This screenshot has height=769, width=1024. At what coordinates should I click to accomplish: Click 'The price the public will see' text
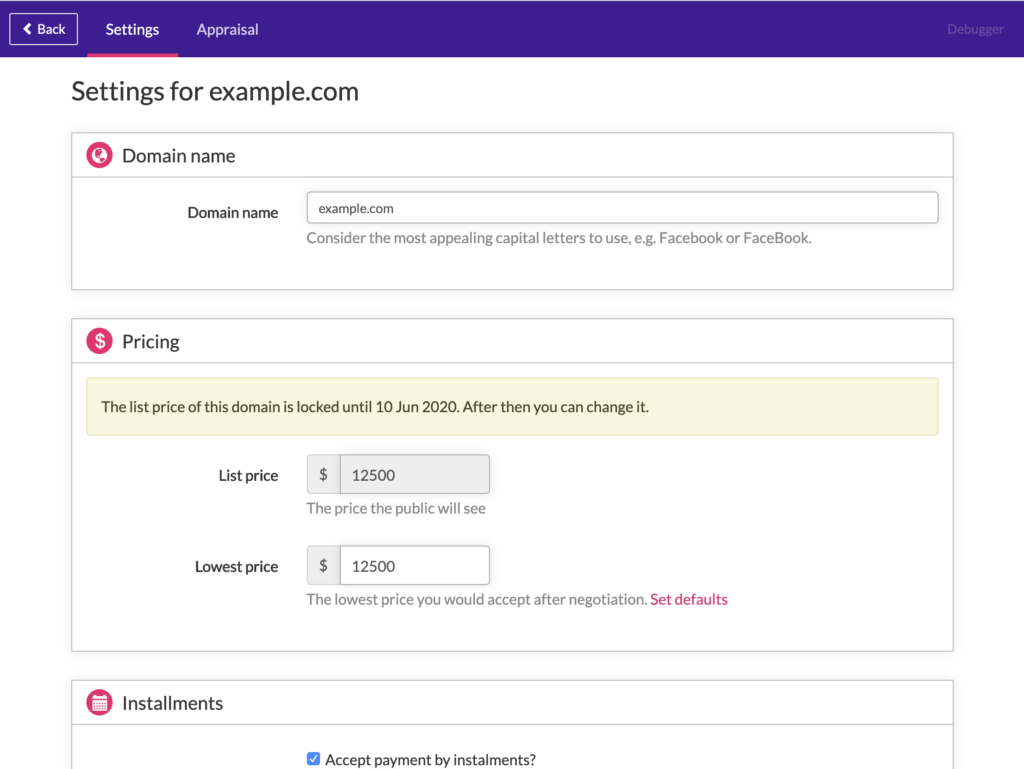[x=396, y=509]
